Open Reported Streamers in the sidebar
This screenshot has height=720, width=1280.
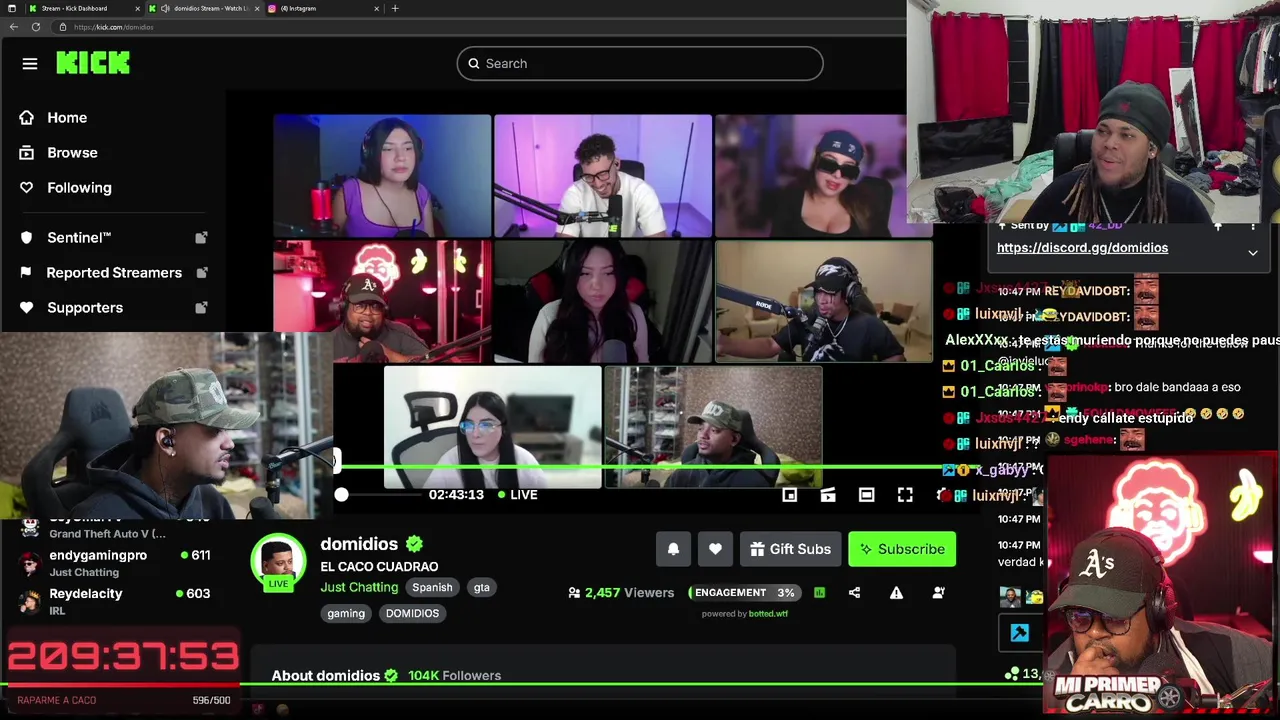(114, 273)
